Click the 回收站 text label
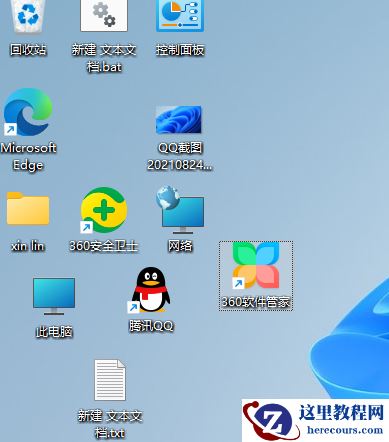The height and width of the screenshot is (442, 389). coord(28,50)
